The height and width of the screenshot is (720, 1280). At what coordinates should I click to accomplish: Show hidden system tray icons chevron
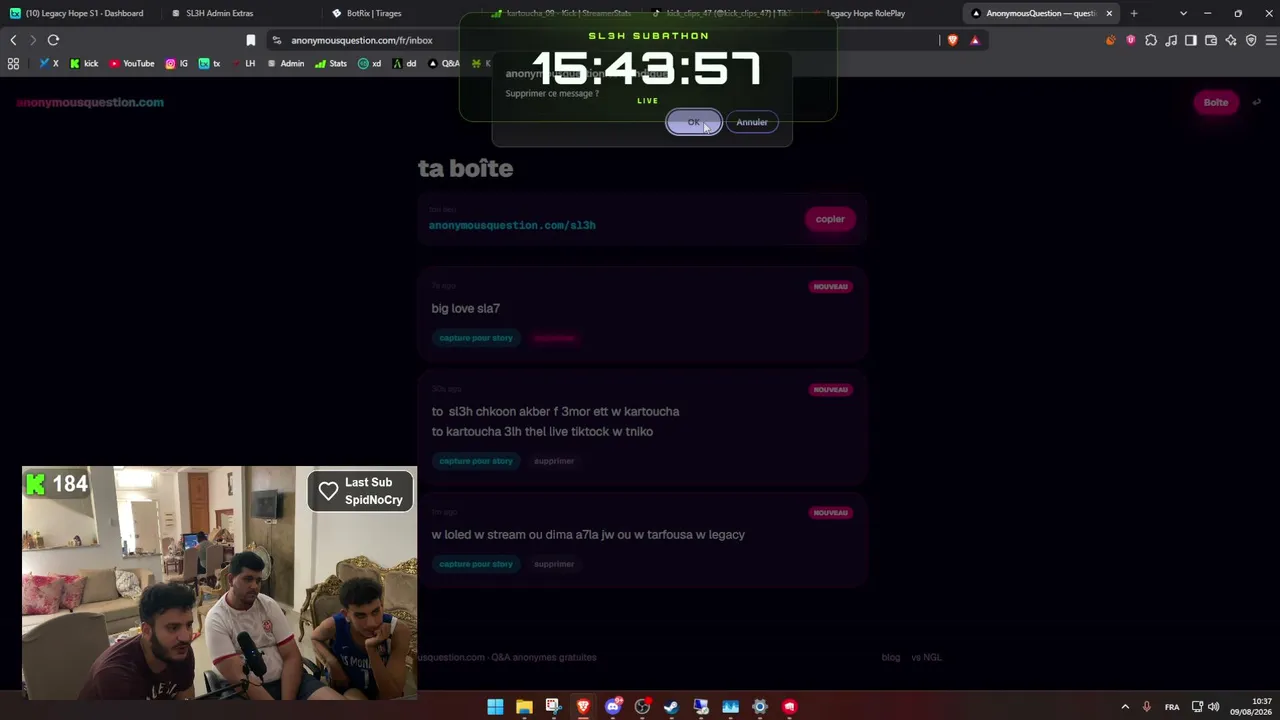point(1125,707)
